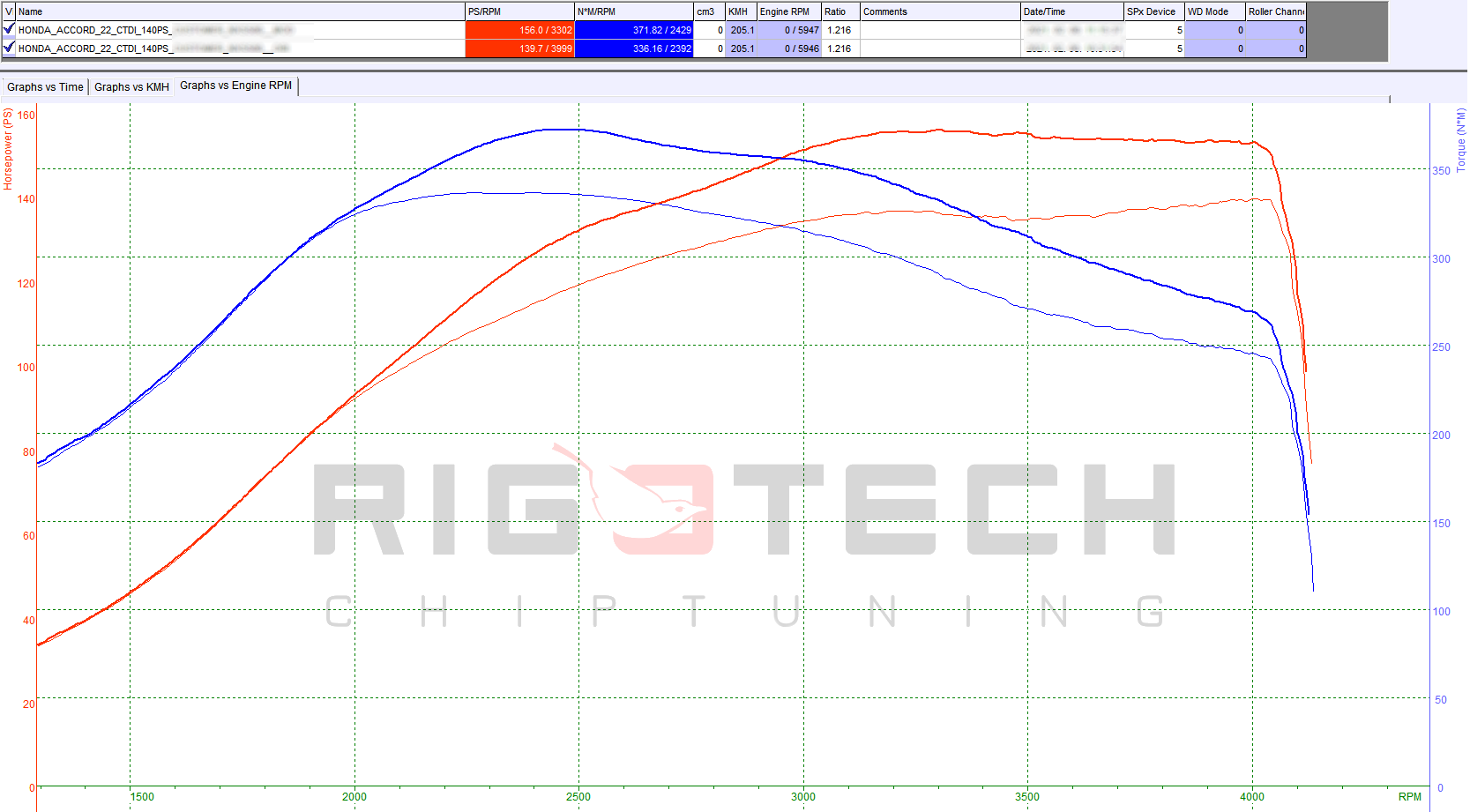This screenshot has height=812, width=1470.
Task: Click the 0 / 5947 Engine RPM cell
Action: coord(789,30)
